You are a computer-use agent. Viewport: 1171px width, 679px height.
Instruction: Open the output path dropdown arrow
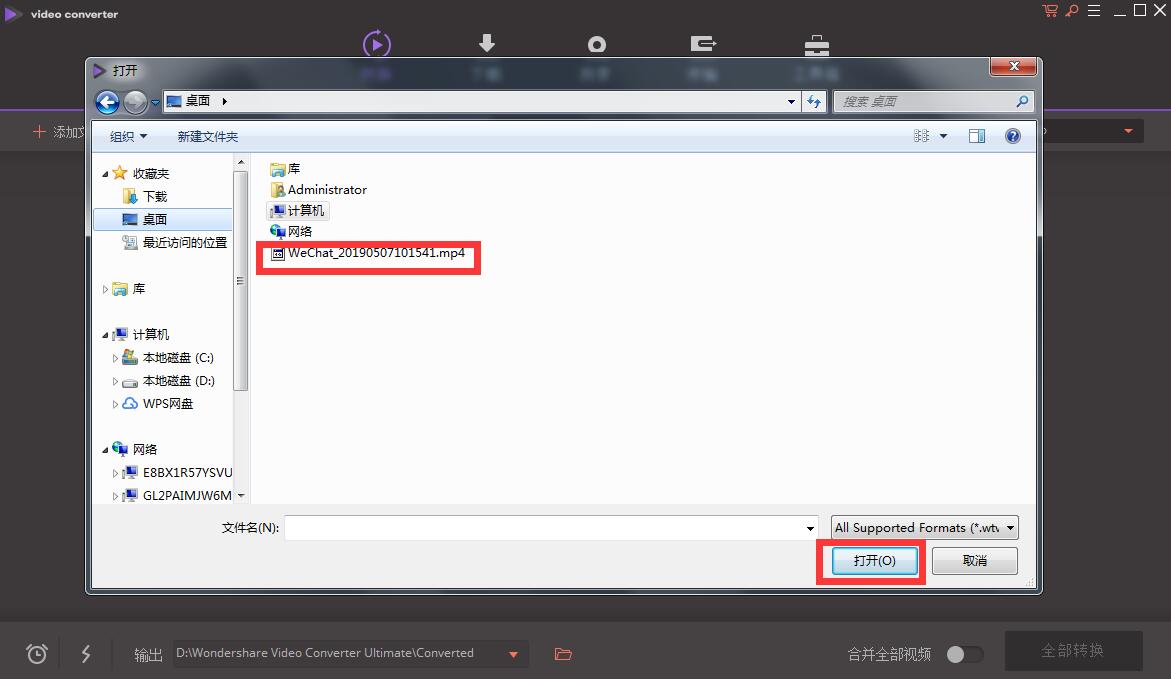pyautogui.click(x=514, y=654)
